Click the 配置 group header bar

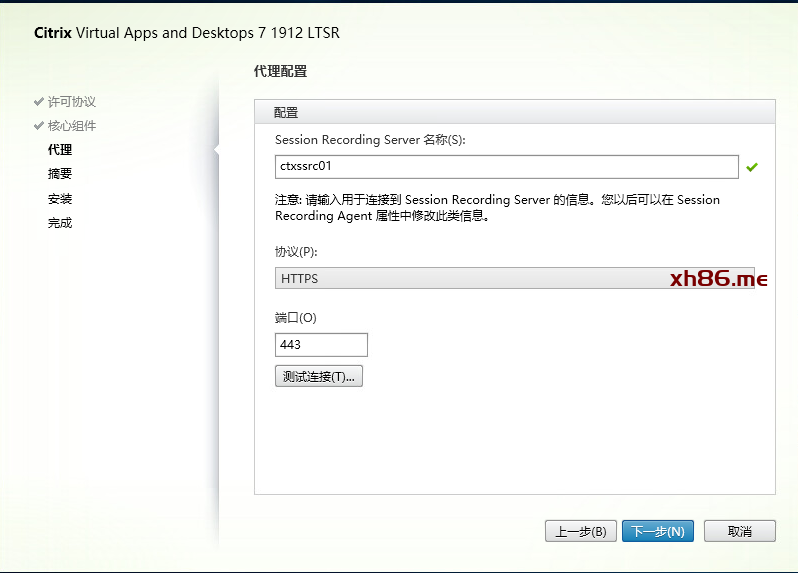coord(514,112)
